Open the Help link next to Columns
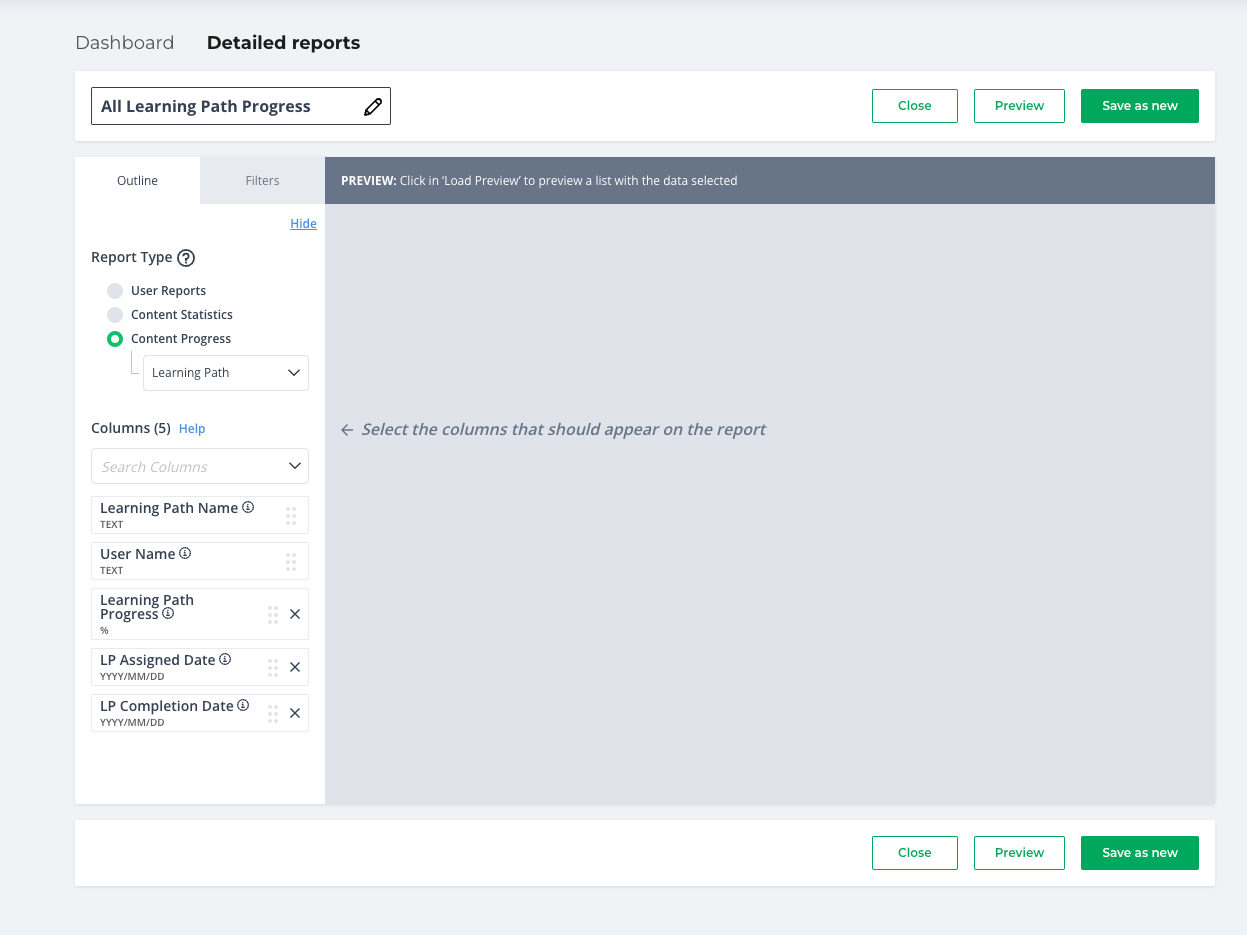The height and width of the screenshot is (935, 1247). tap(192, 429)
